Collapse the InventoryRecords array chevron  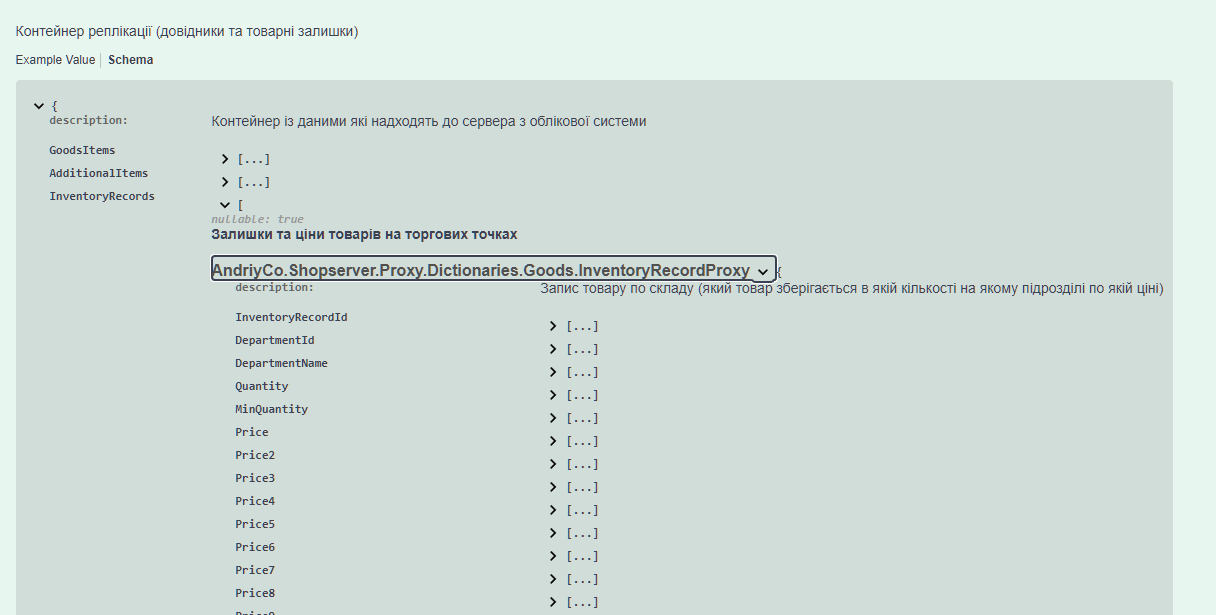coord(226,205)
